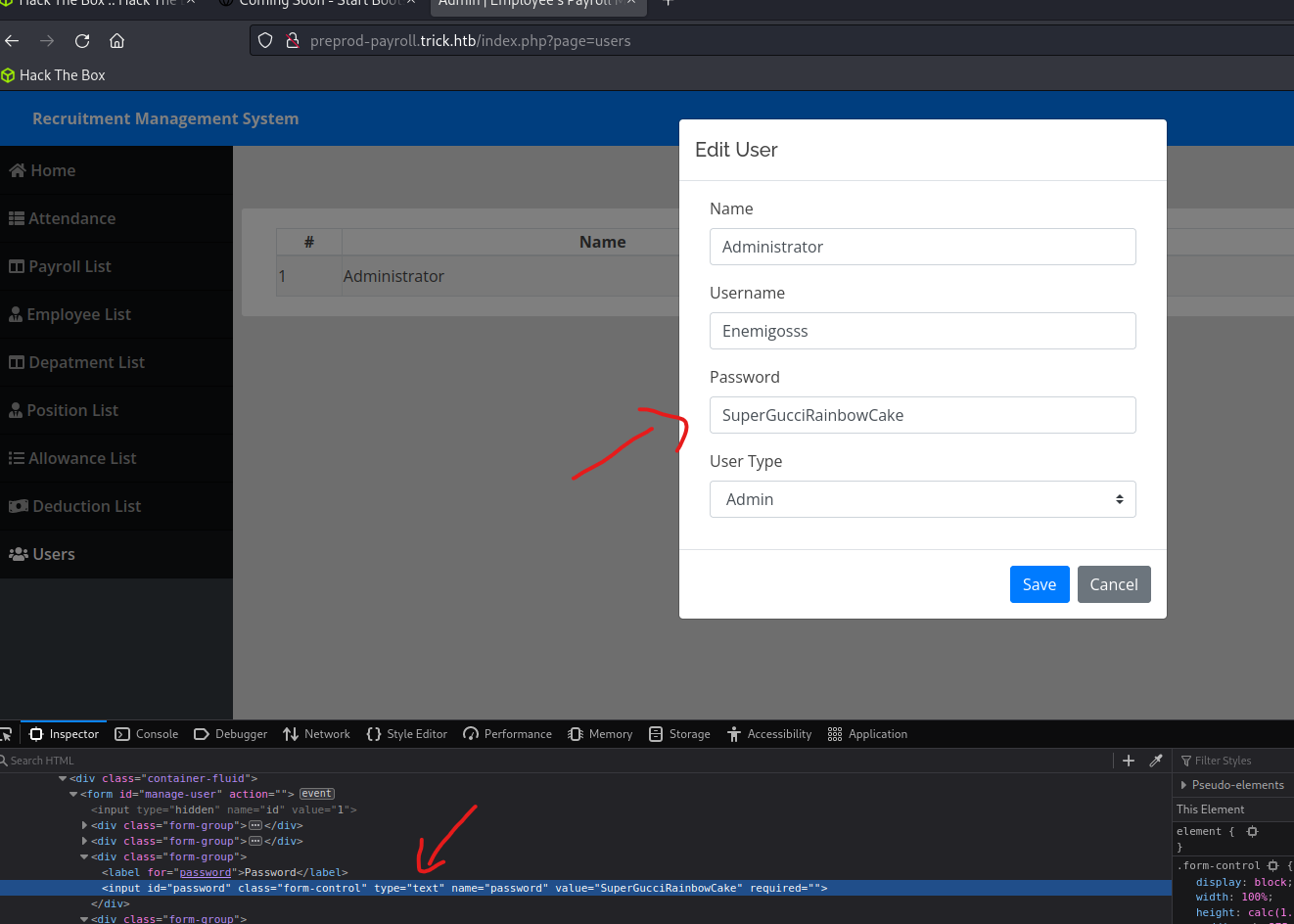
Task: Switch to the Console devtools tab
Action: pyautogui.click(x=146, y=734)
